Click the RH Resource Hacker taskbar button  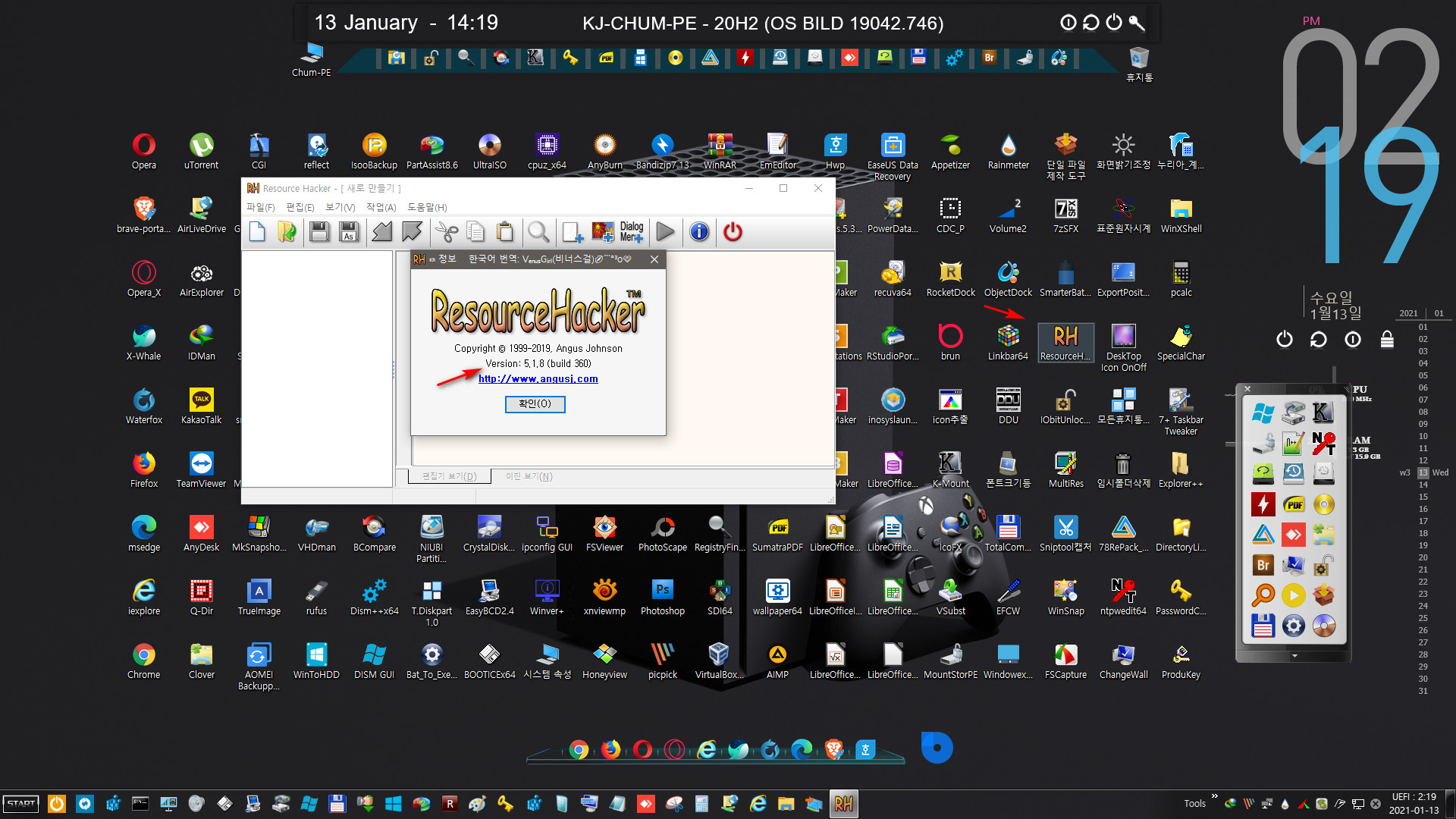[x=844, y=804]
